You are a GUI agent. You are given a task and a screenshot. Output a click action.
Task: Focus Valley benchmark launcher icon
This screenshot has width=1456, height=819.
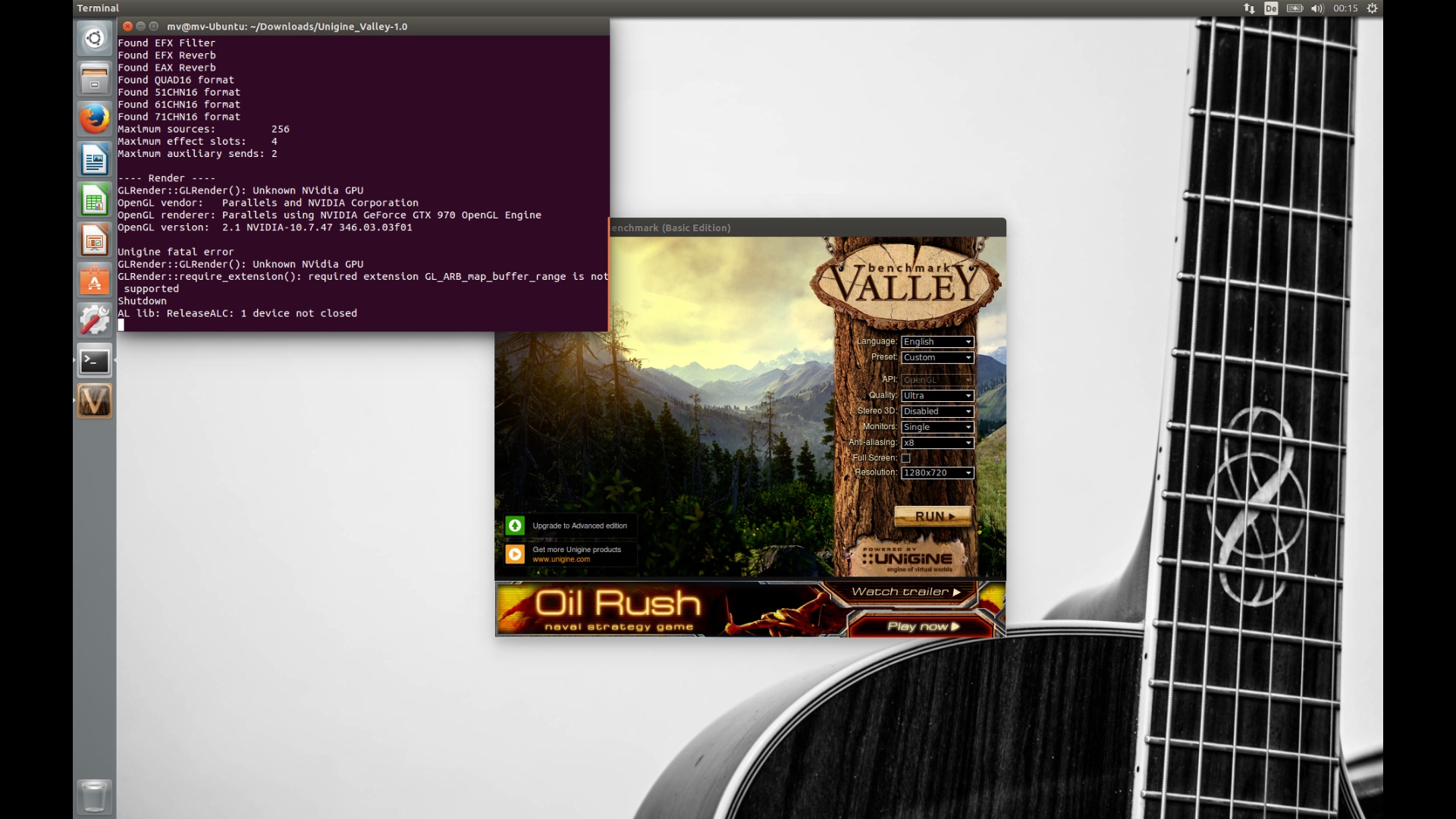click(x=94, y=401)
